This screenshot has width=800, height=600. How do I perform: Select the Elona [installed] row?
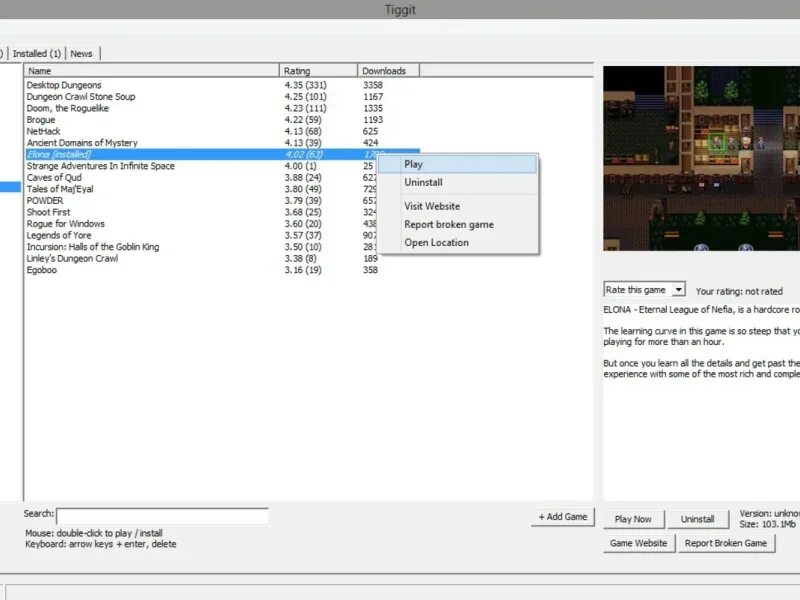point(222,155)
